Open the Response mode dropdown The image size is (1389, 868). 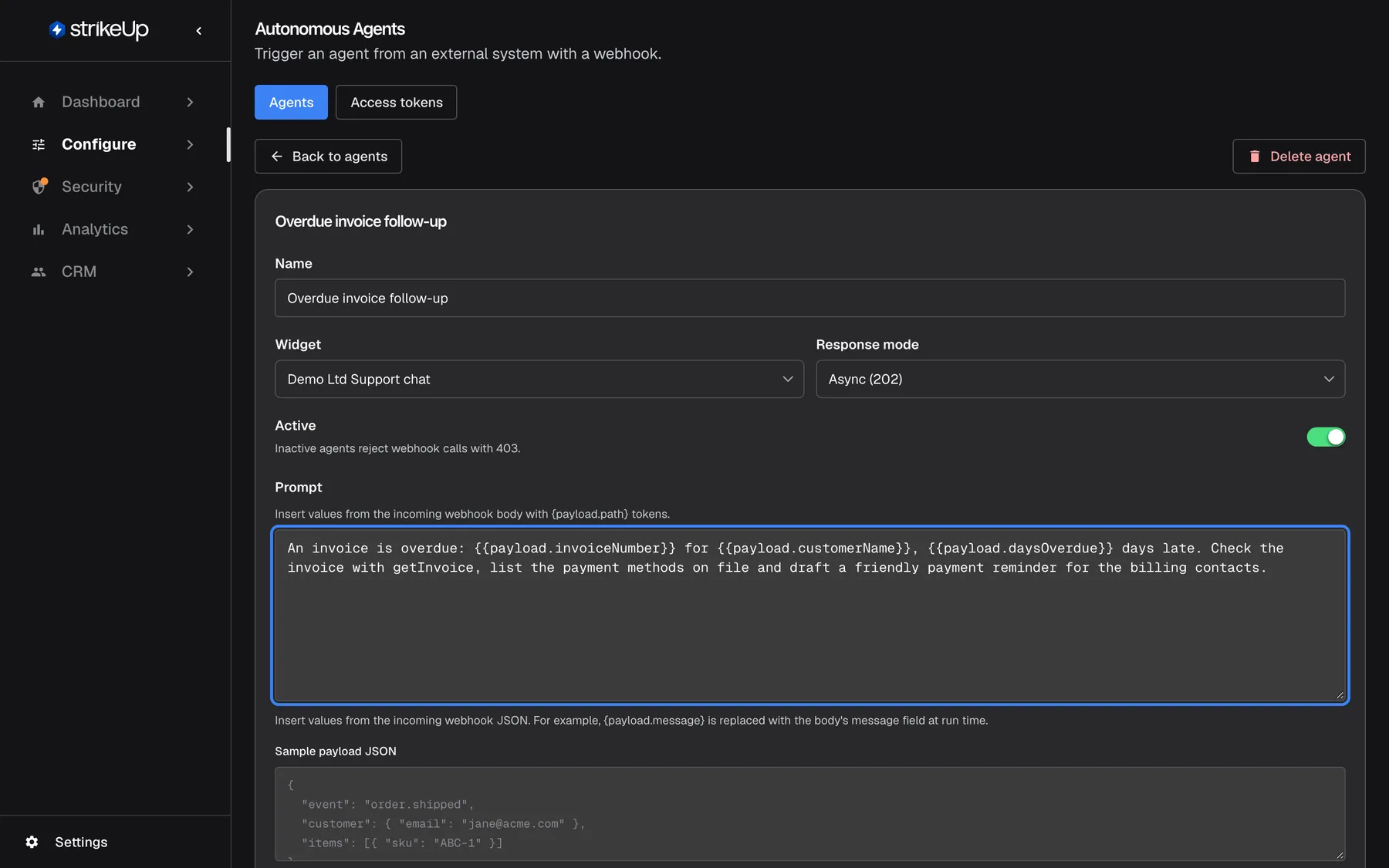(x=1080, y=379)
